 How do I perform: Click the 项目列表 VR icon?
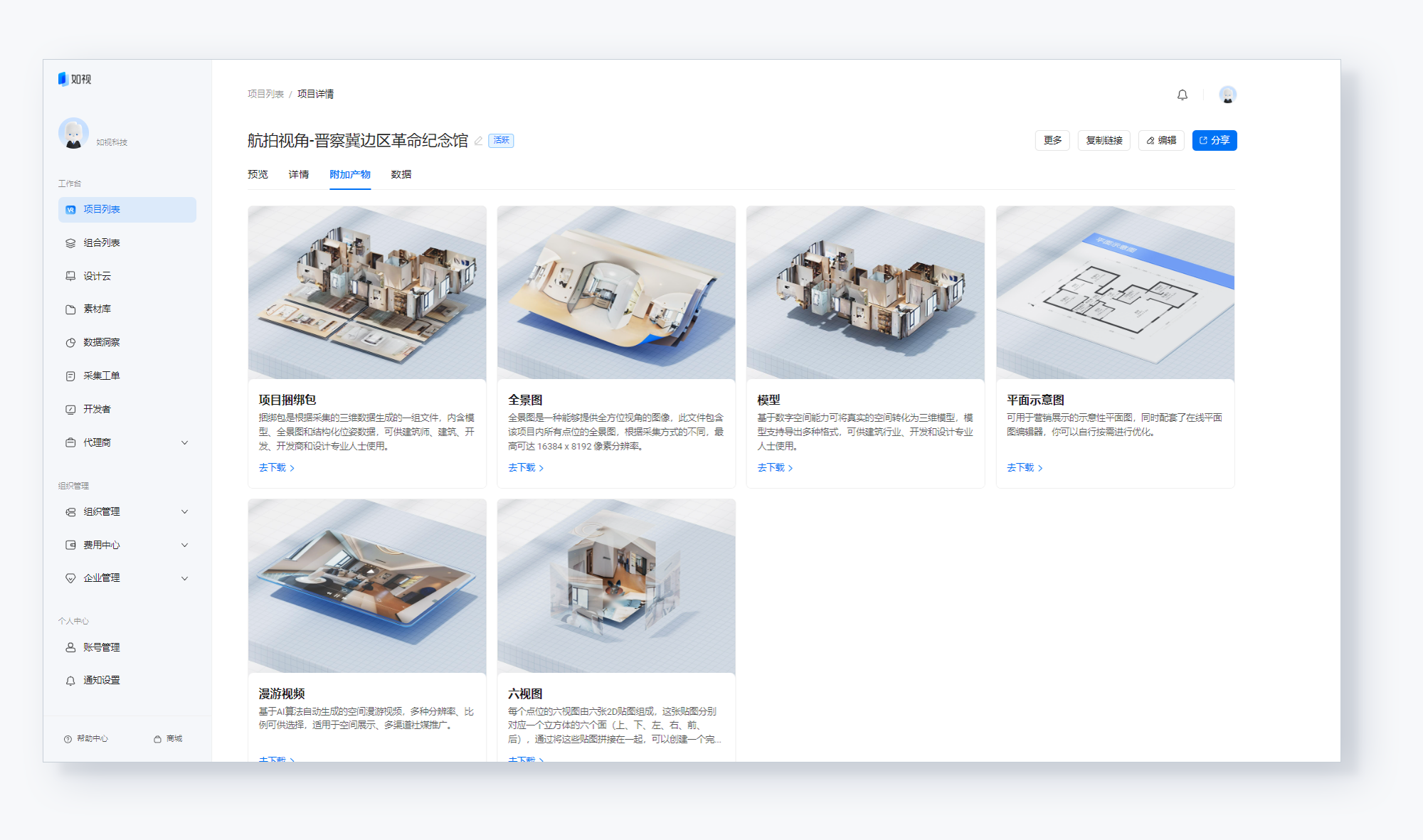click(x=70, y=210)
